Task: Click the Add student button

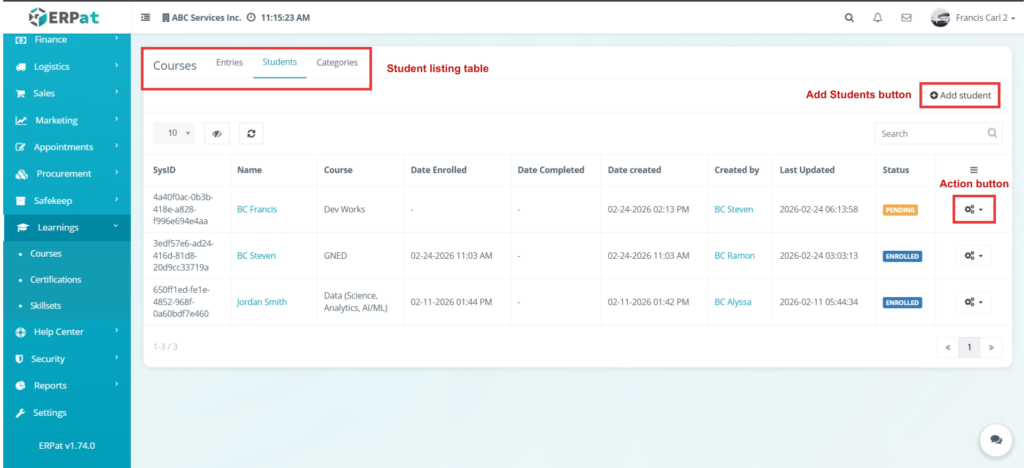Action: click(960, 95)
